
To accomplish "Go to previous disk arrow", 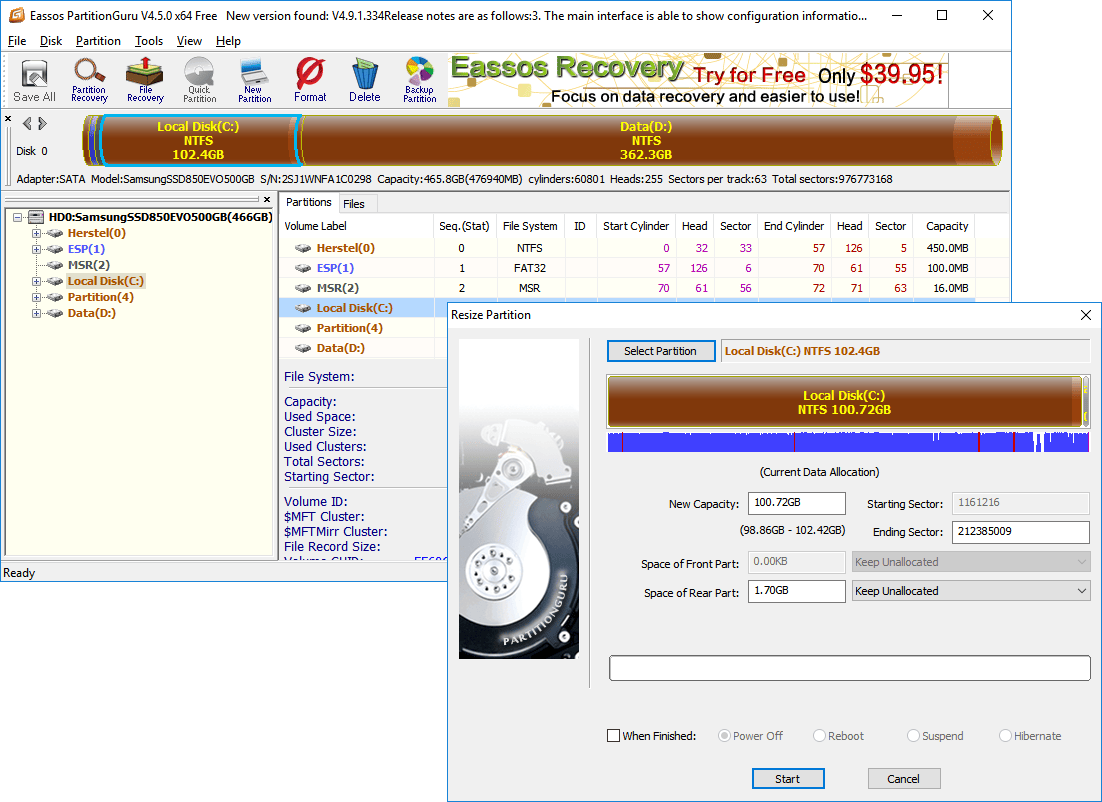I will pos(27,124).
